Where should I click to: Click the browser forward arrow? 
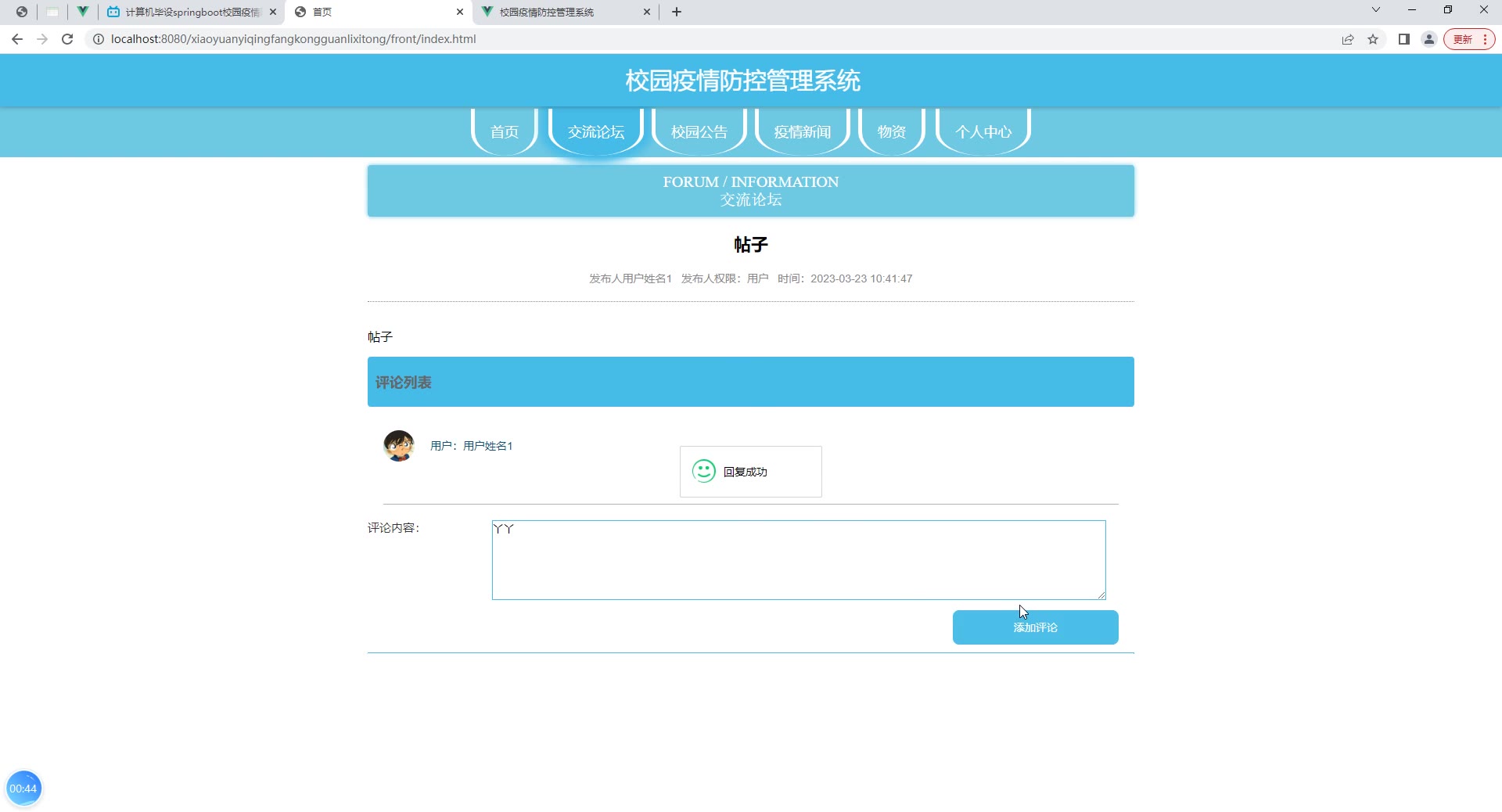[x=42, y=39]
